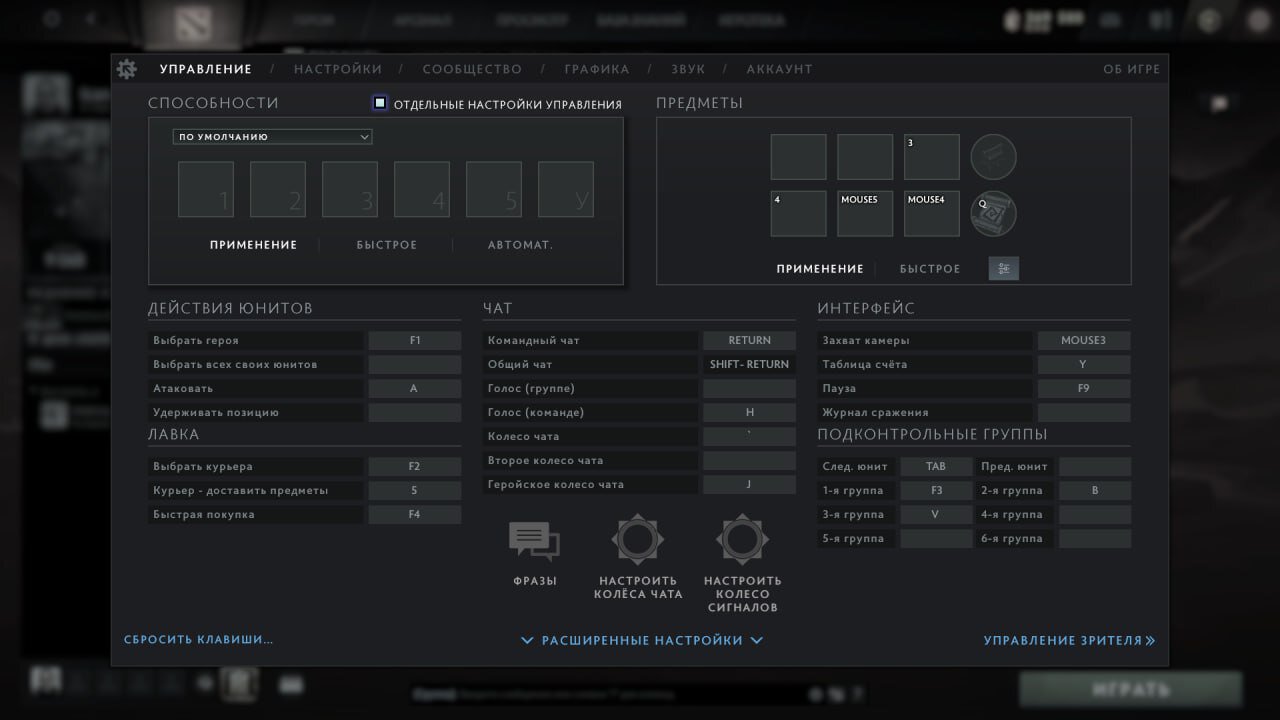The image size is (1280, 720).
Task: Click the settings gear icon
Action: point(127,69)
